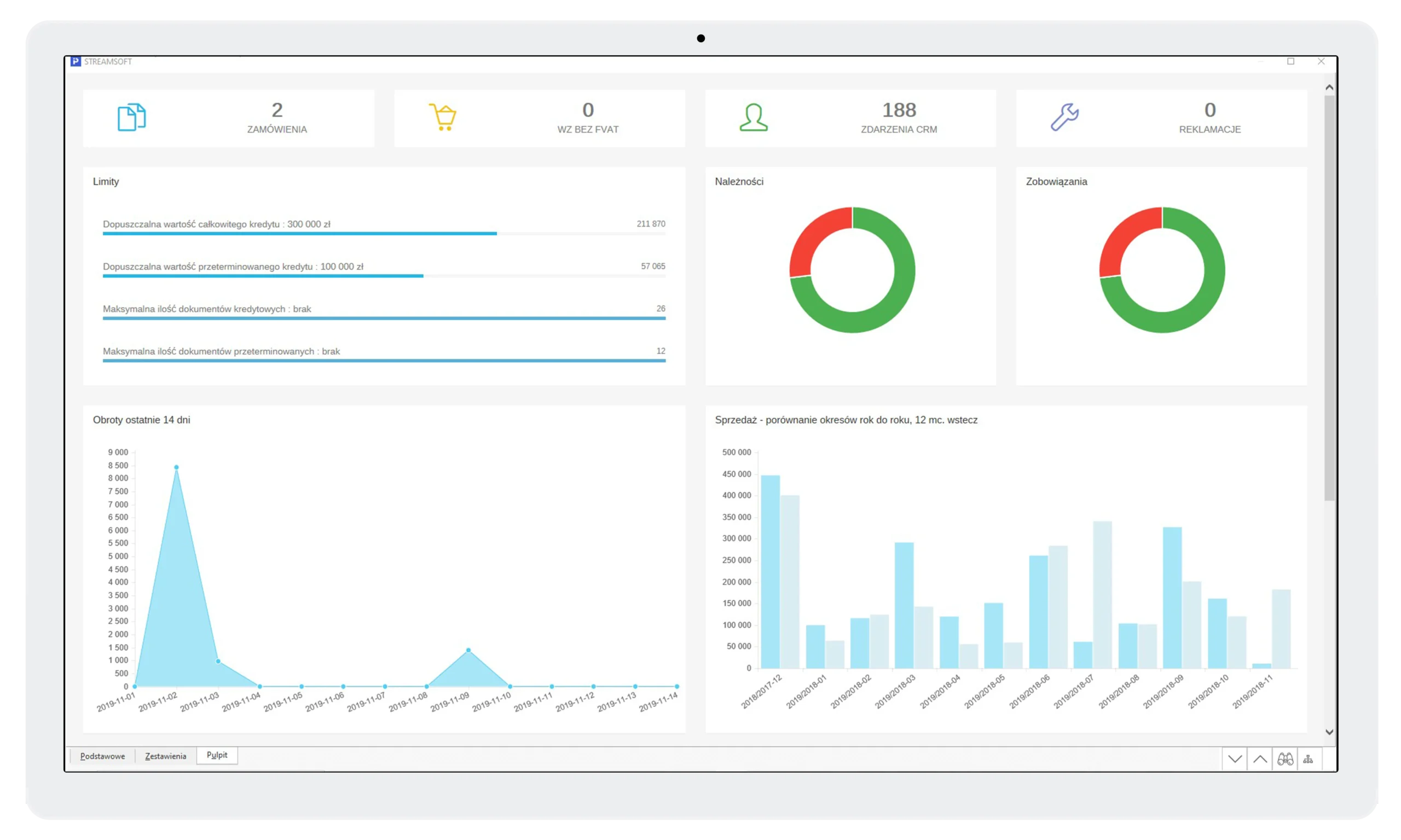Click the overdue credit limit progress bar
Image resolution: width=1401 pixels, height=840 pixels.
point(263,276)
